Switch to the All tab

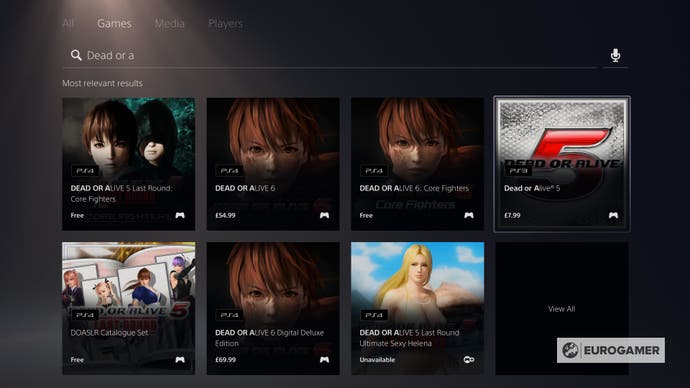click(68, 23)
